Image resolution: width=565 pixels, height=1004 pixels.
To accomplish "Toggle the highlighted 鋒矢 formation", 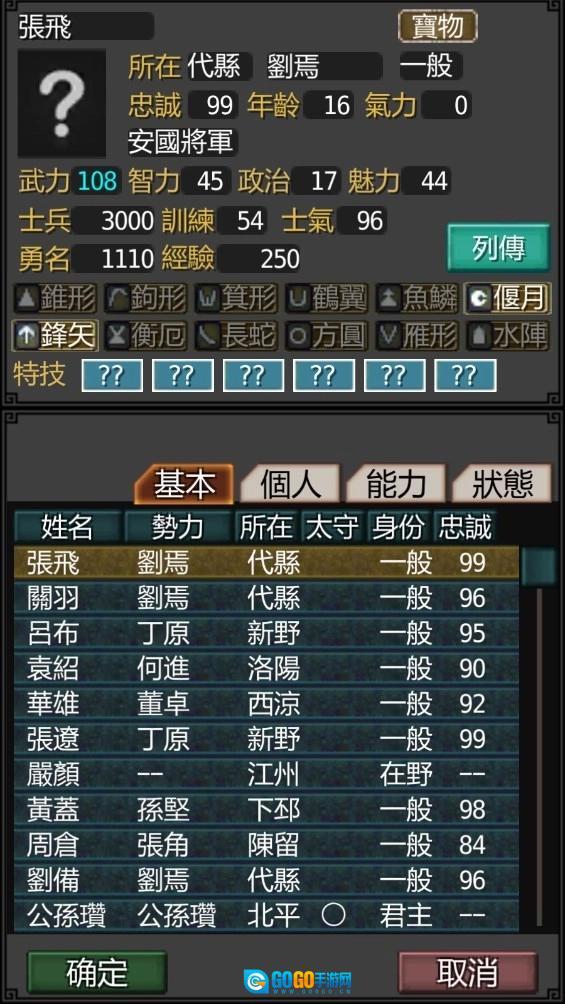I will [x=55, y=335].
